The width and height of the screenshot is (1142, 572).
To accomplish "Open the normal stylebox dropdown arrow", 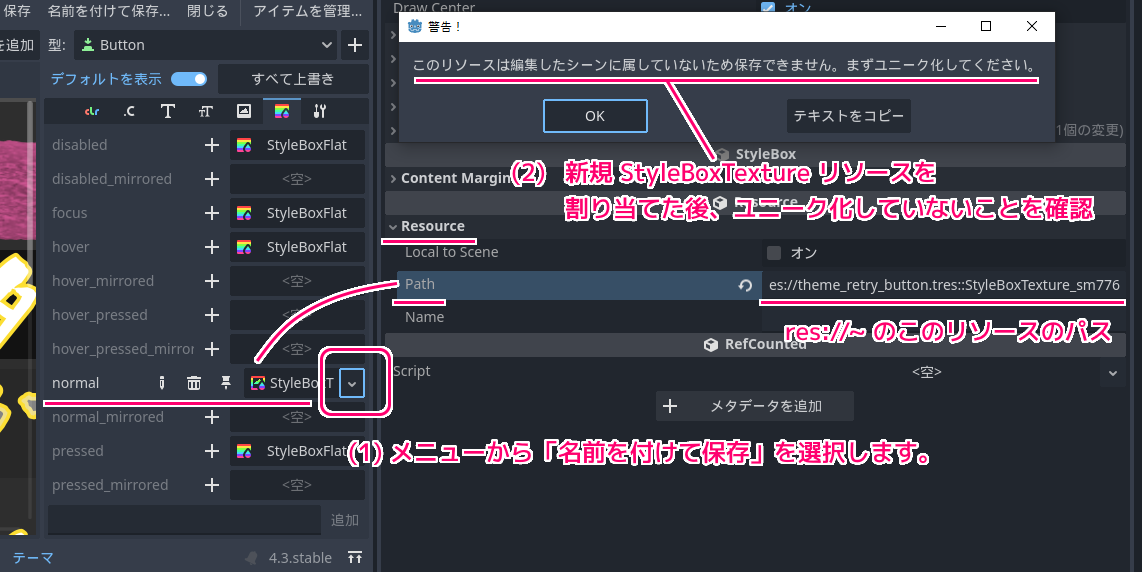I will (352, 383).
